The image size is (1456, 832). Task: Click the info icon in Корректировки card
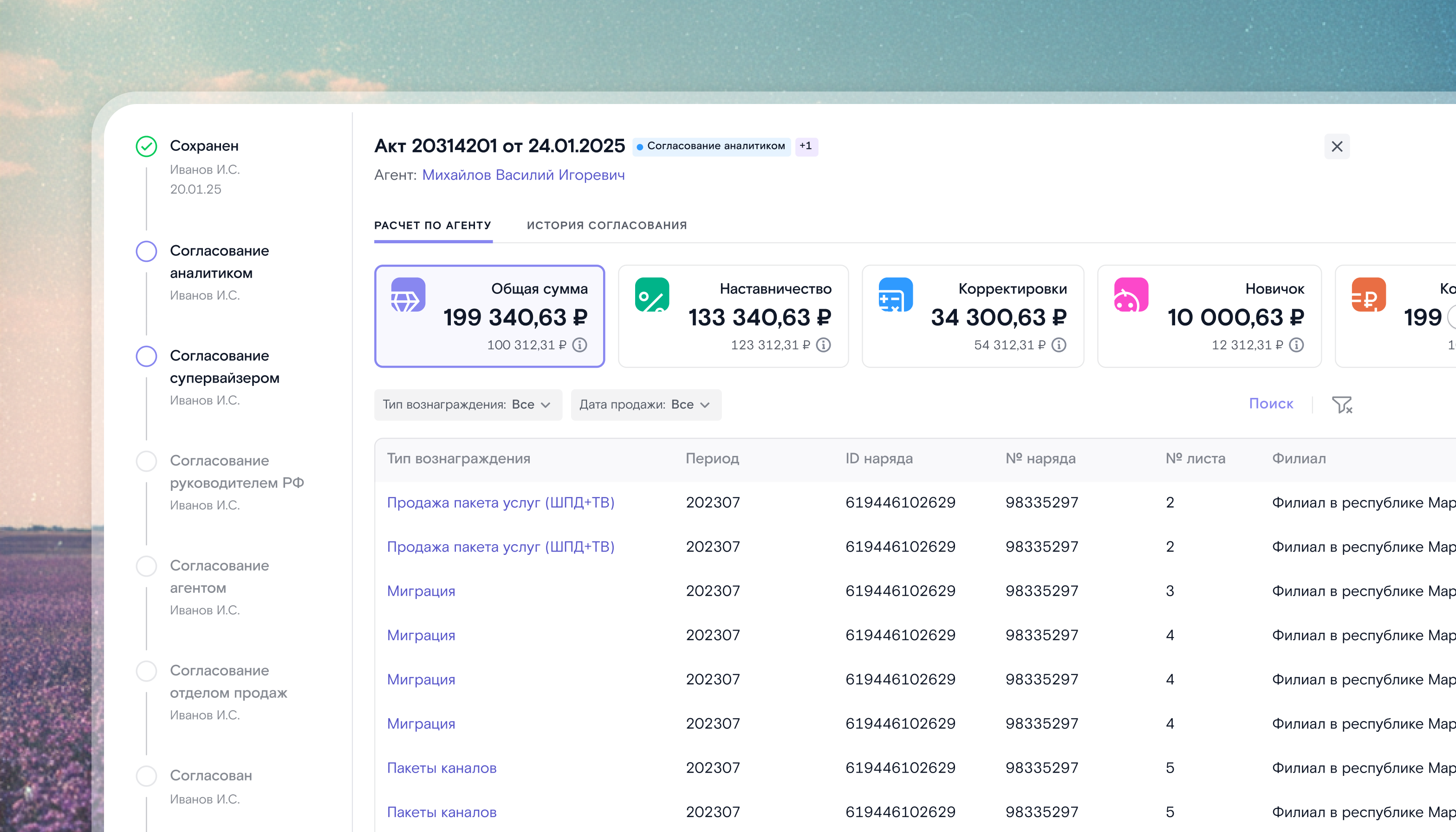(x=1059, y=345)
